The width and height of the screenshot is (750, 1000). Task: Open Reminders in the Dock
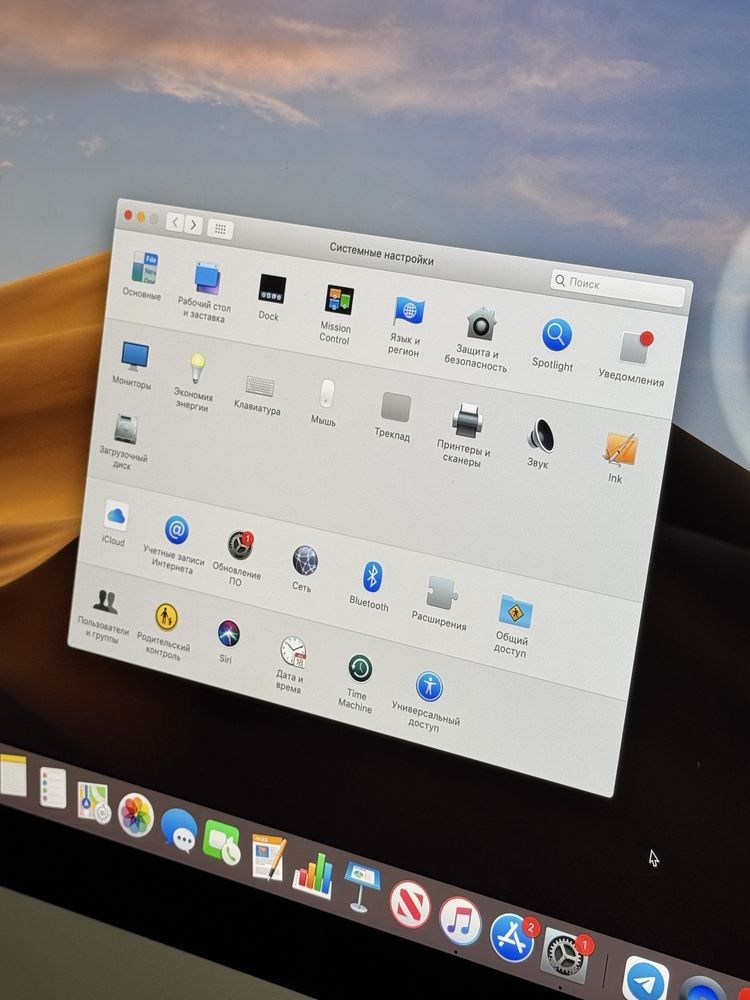[x=53, y=788]
